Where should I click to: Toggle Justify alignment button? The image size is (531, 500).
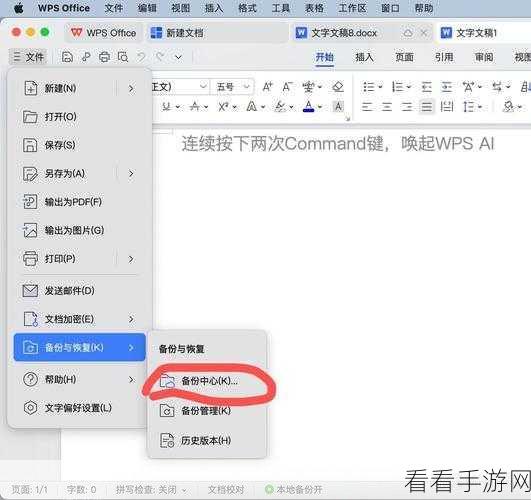(427, 107)
